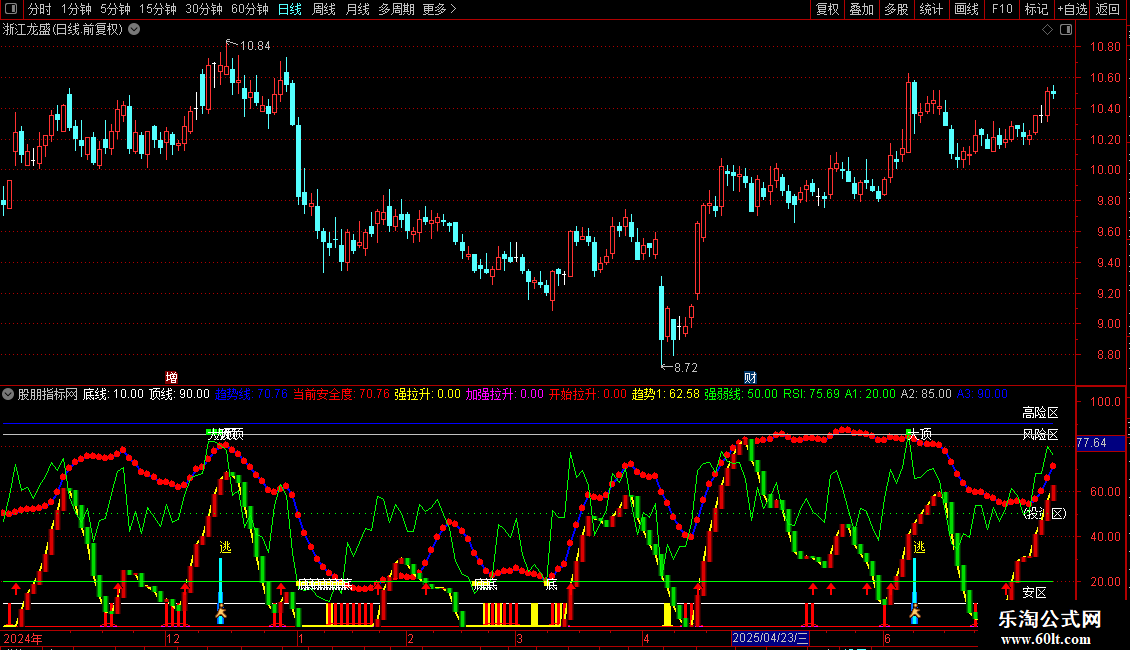Add stock to watchlist with +自选
The image size is (1130, 650).
click(x=1072, y=9)
